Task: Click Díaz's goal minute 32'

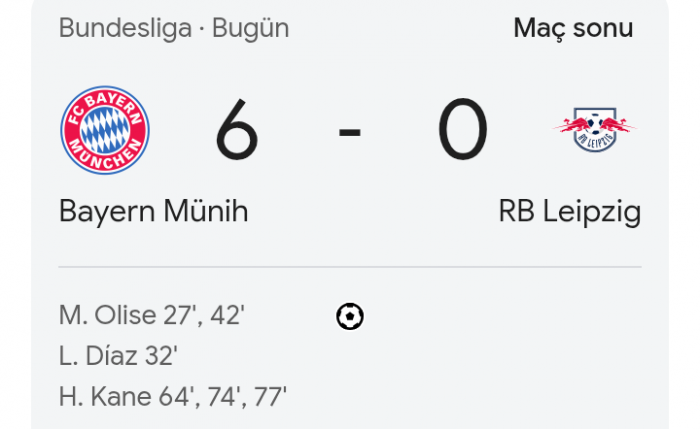Action: click(x=161, y=356)
